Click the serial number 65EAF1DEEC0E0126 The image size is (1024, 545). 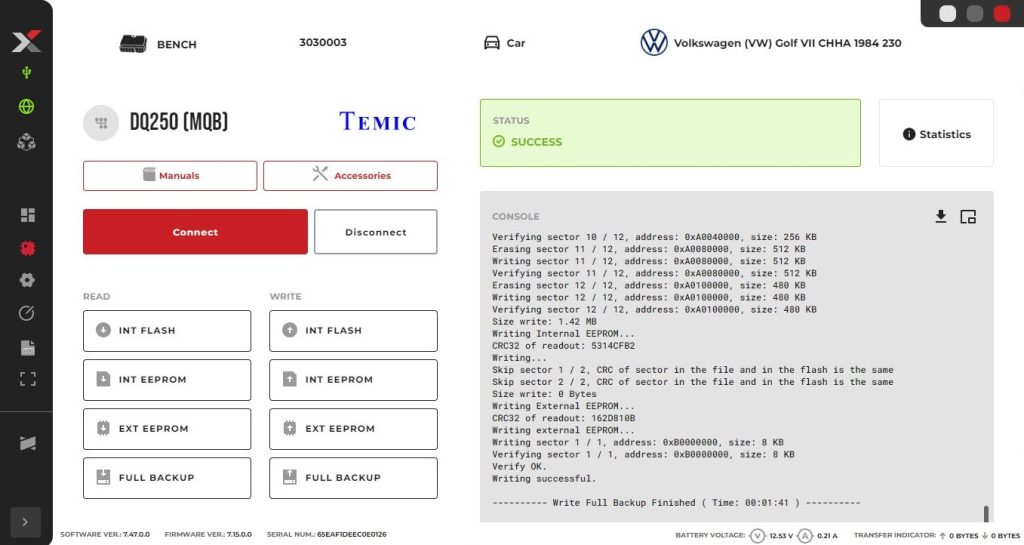[351, 535]
